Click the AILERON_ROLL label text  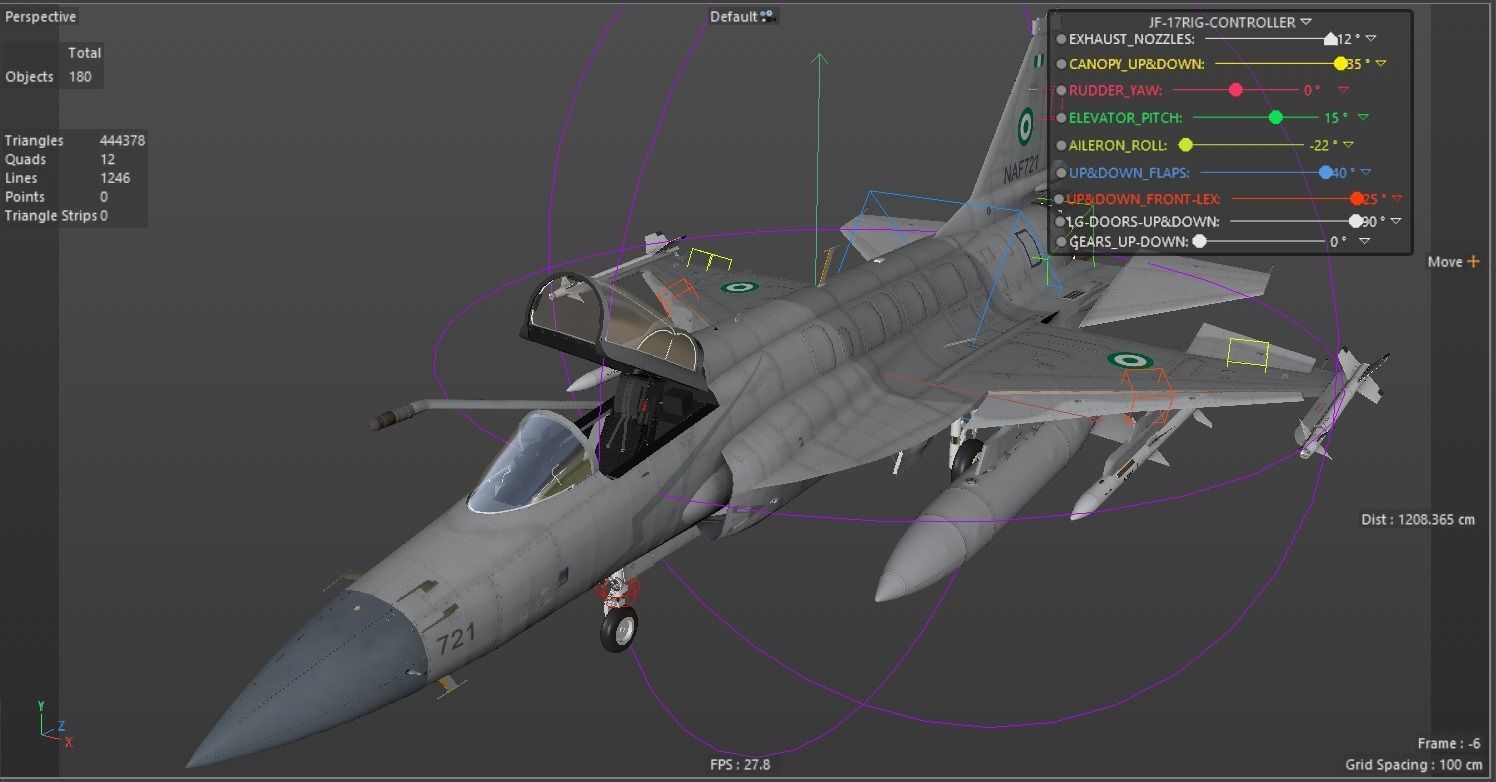[x=1118, y=145]
